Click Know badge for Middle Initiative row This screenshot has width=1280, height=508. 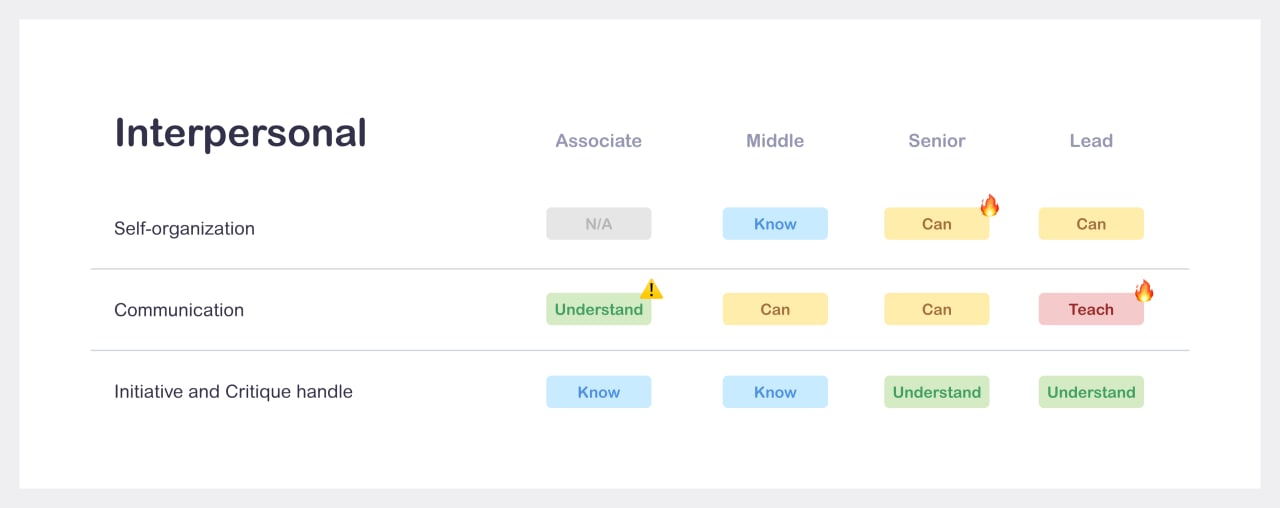[775, 392]
